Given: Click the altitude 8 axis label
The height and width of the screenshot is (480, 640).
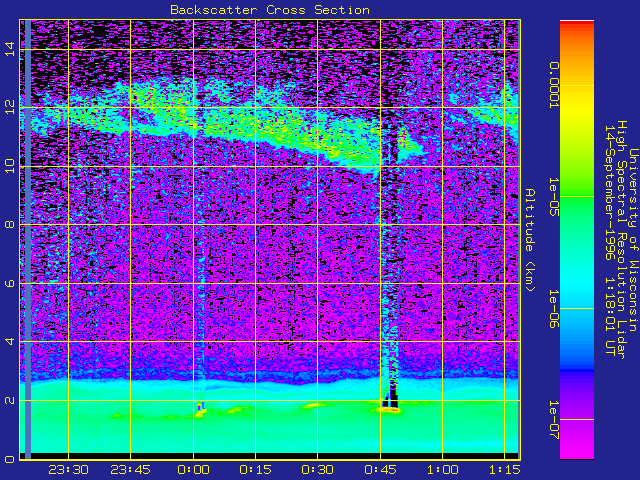Looking at the screenshot, I should click(10, 224).
